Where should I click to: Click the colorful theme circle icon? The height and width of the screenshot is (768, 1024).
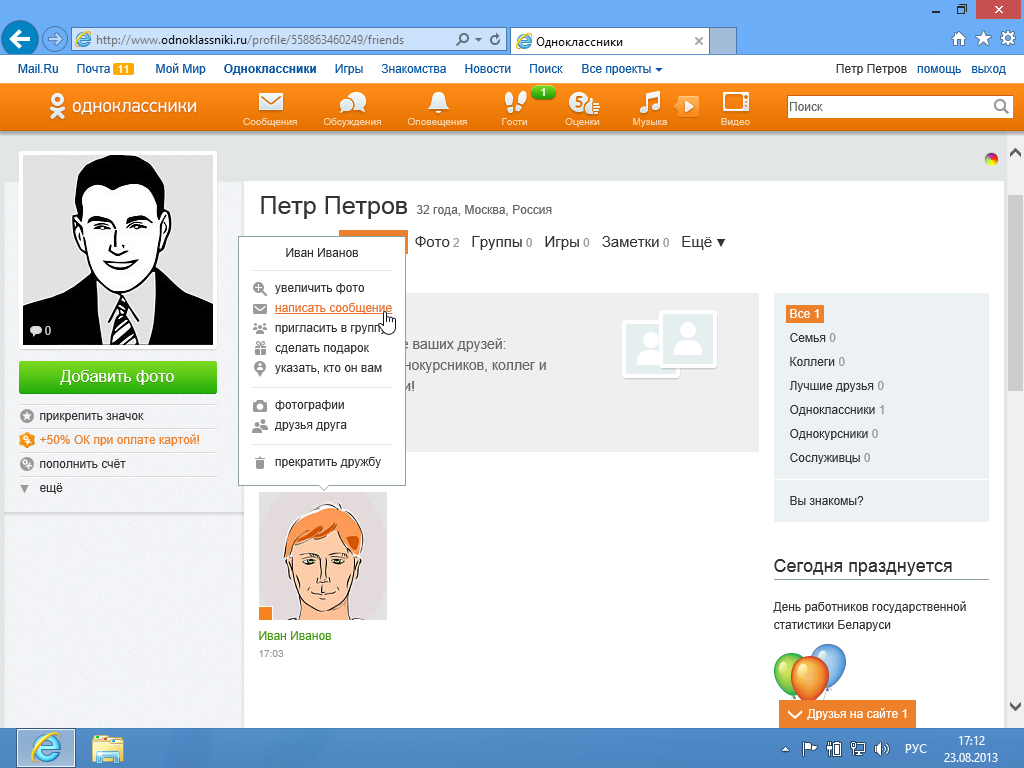[x=991, y=159]
